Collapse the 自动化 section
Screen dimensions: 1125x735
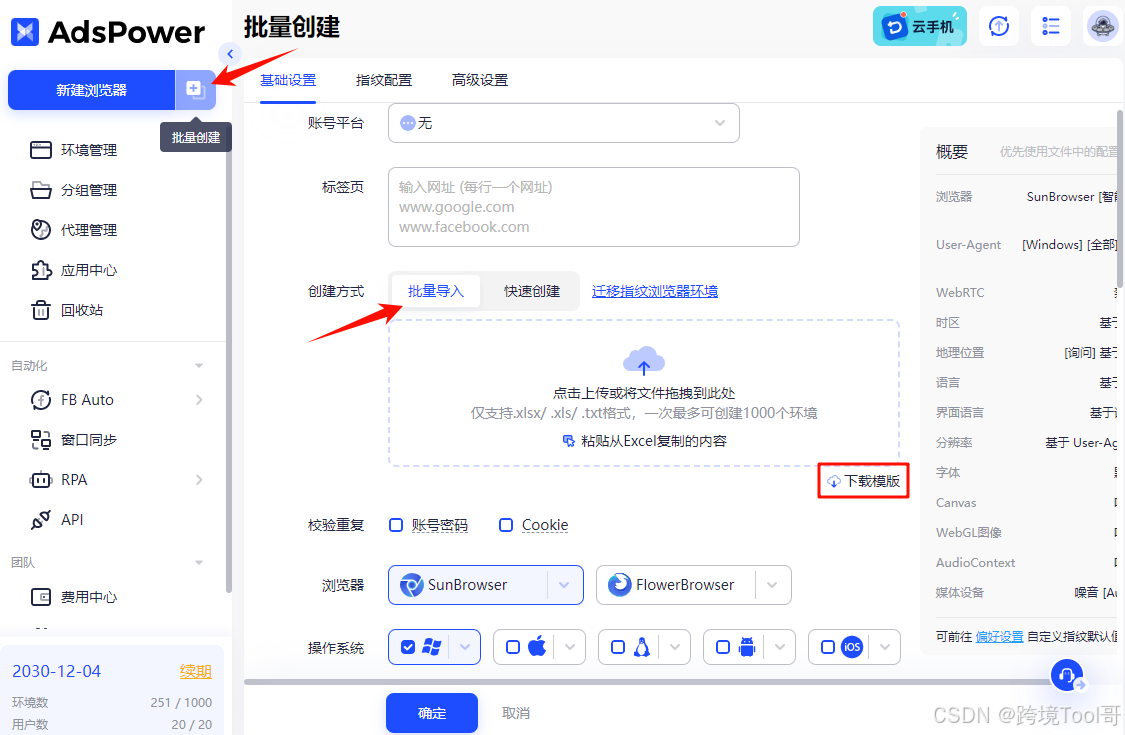[x=199, y=366]
